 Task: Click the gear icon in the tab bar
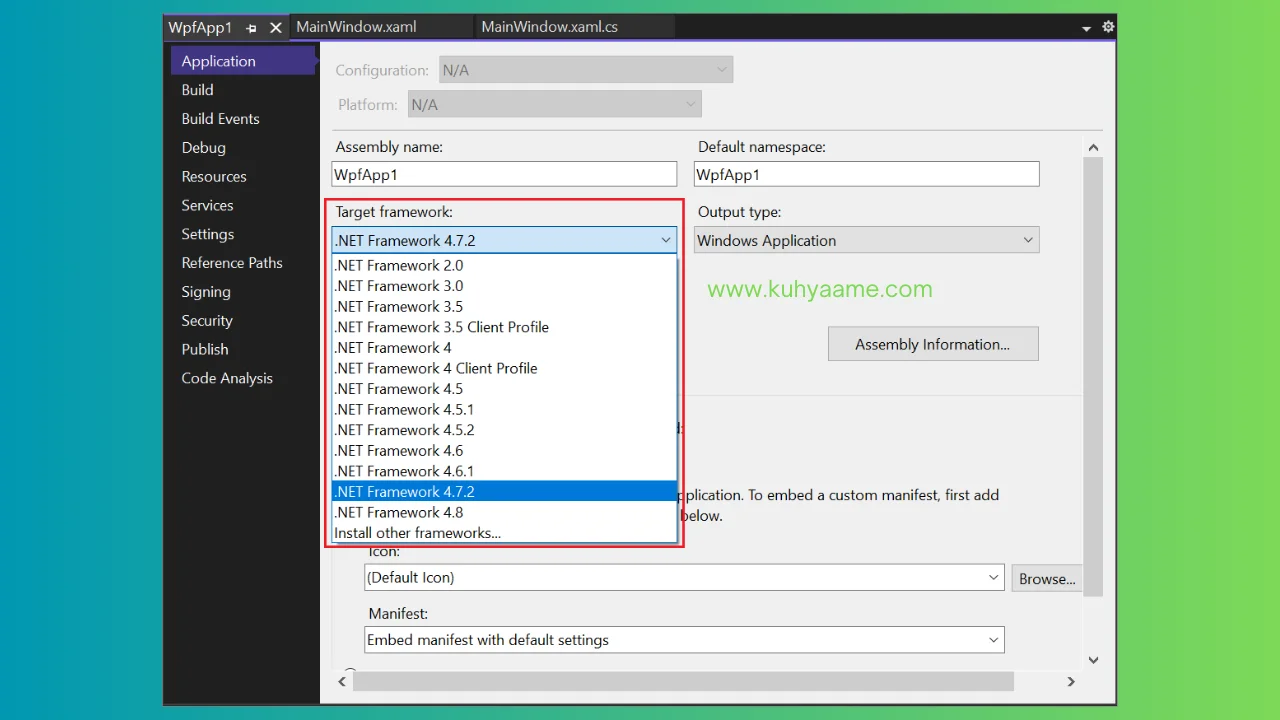(x=1108, y=27)
